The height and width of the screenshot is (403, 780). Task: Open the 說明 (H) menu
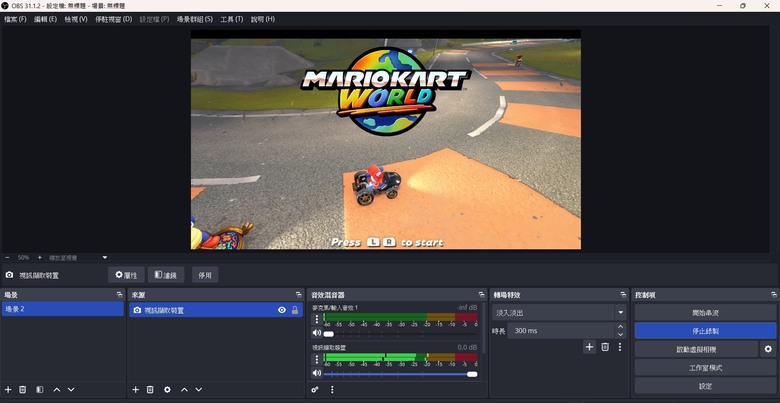click(x=263, y=19)
